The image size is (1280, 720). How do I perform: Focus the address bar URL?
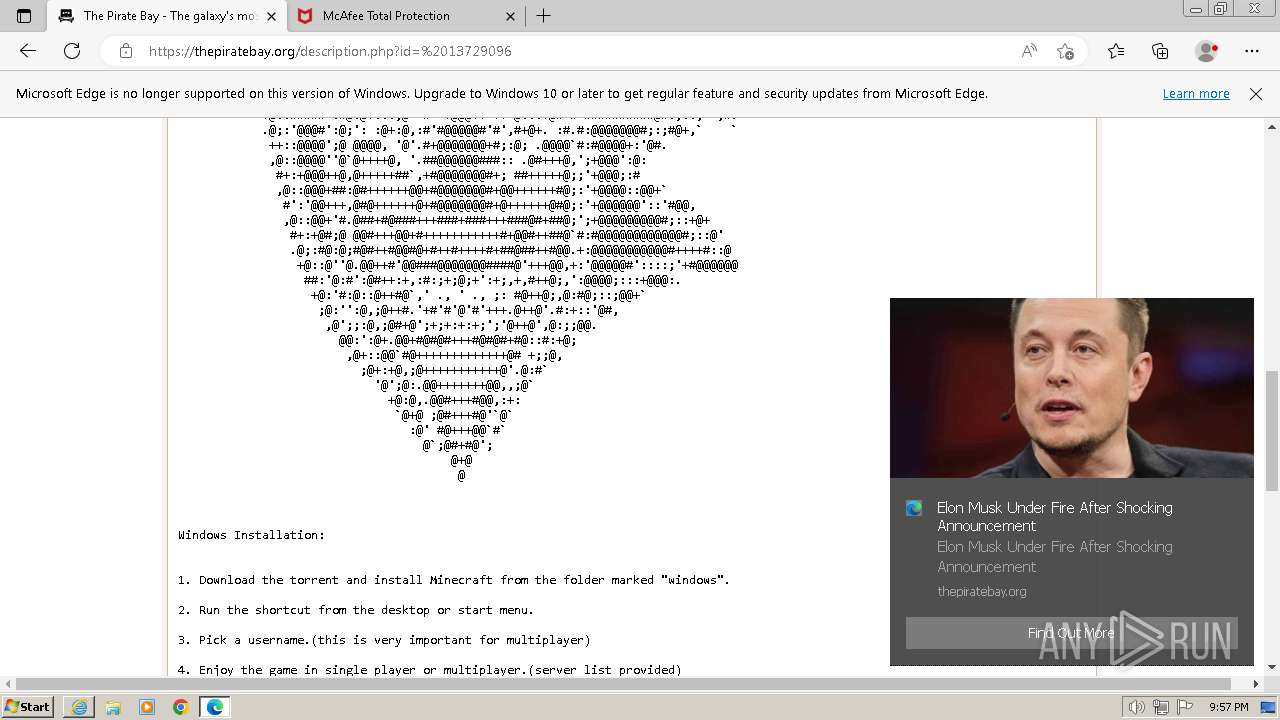point(330,51)
